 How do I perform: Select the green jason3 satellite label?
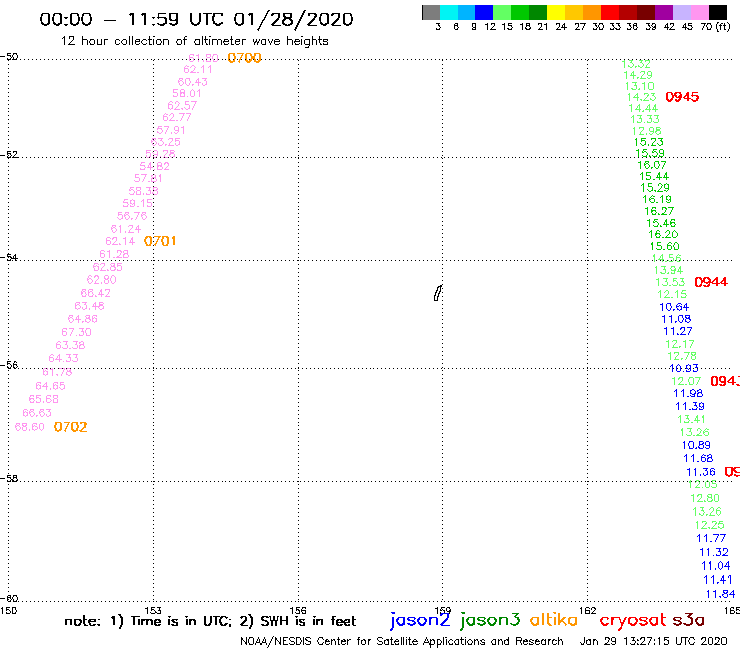coord(490,620)
